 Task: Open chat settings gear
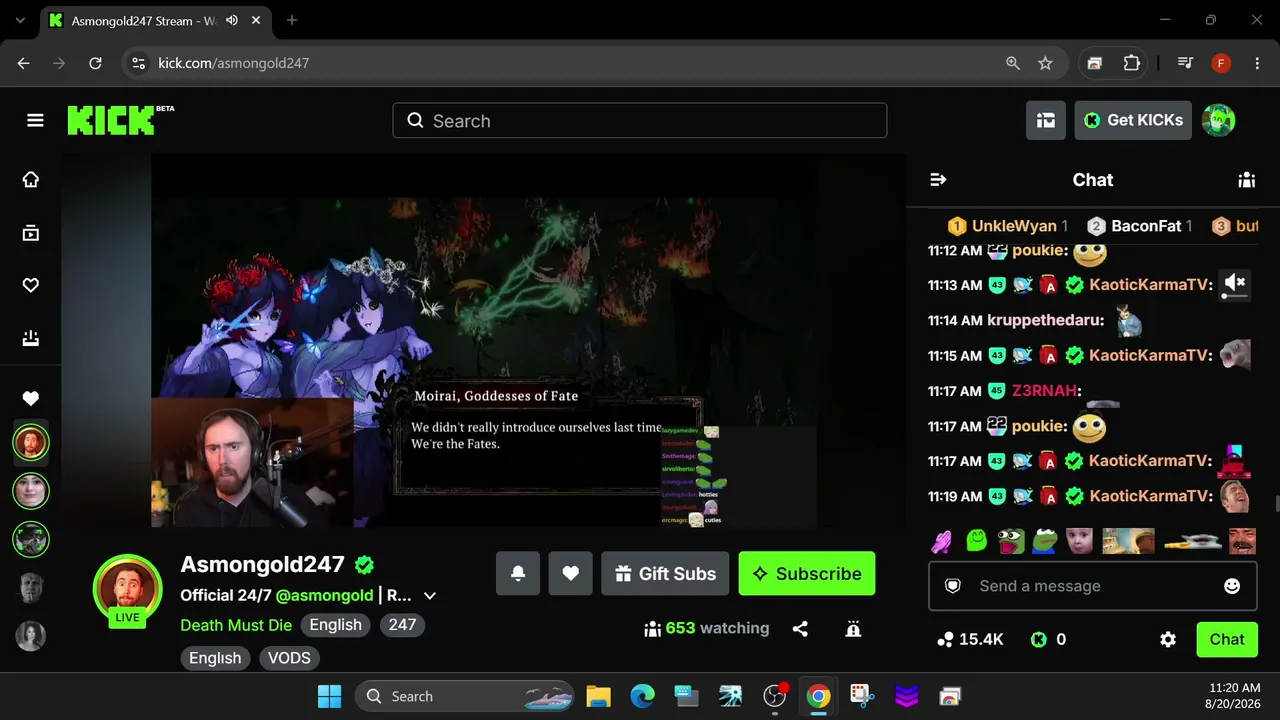[1168, 640]
